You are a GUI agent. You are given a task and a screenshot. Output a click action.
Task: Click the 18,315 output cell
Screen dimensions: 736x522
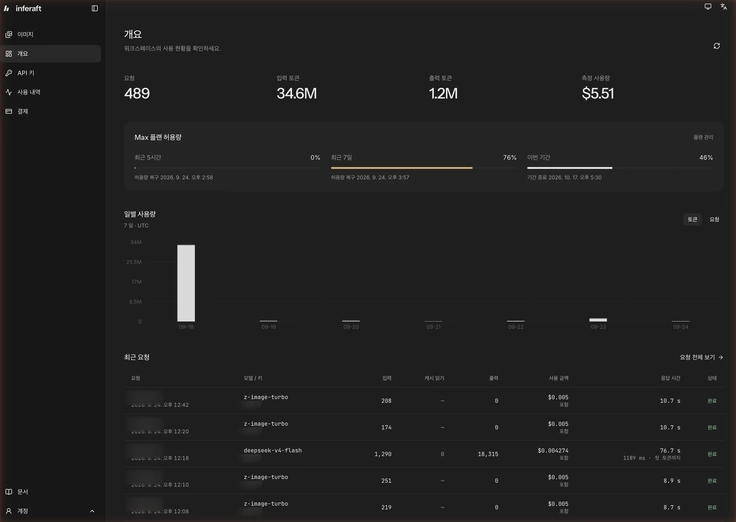(x=488, y=454)
